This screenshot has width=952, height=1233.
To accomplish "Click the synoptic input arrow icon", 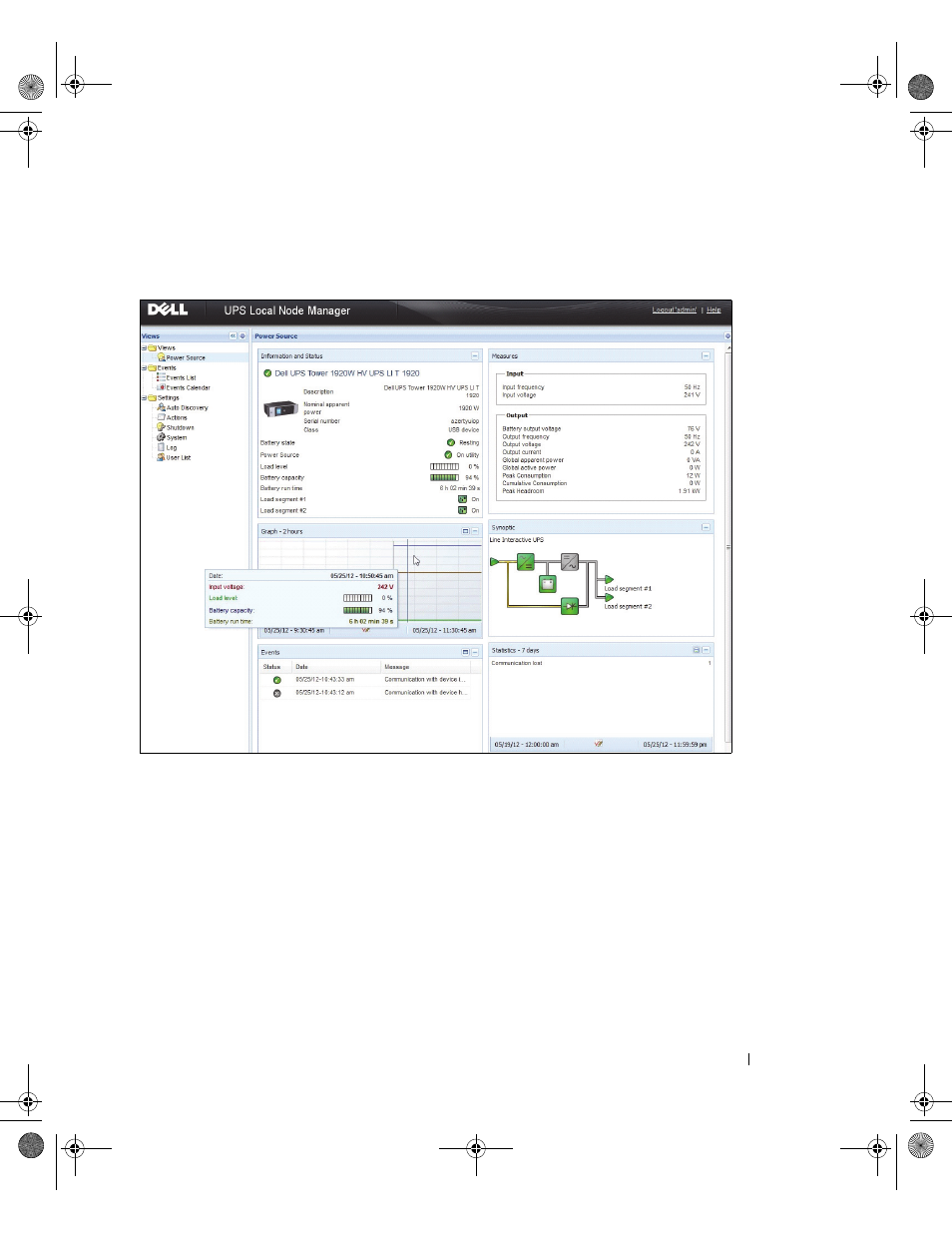I will pyautogui.click(x=494, y=562).
